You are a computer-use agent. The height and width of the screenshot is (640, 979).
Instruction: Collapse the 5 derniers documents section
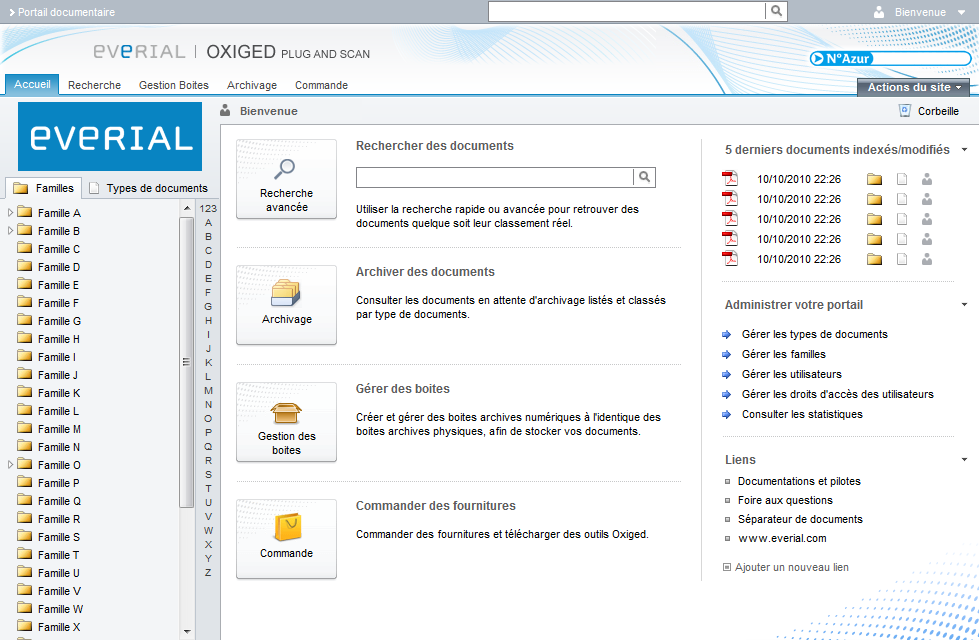[x=965, y=150]
